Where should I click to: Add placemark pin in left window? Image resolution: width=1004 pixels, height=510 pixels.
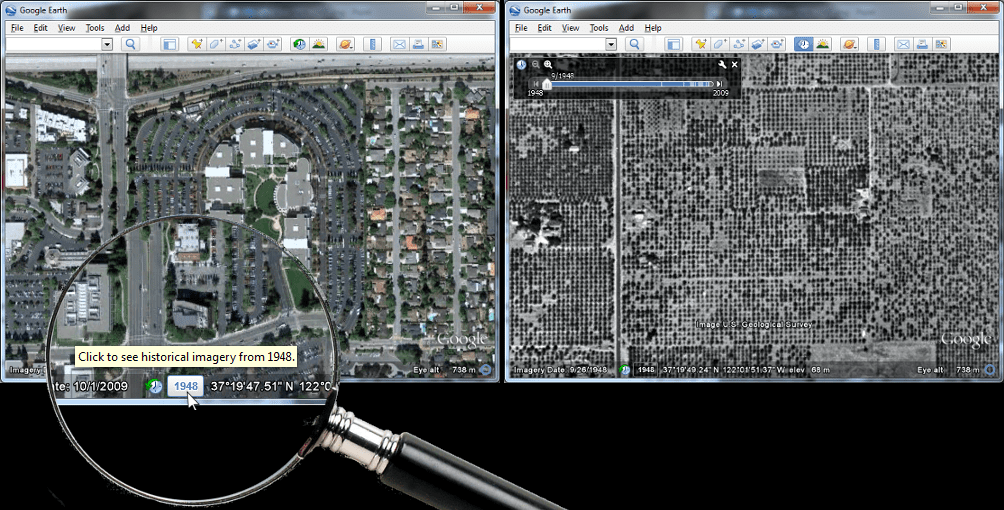pos(197,44)
